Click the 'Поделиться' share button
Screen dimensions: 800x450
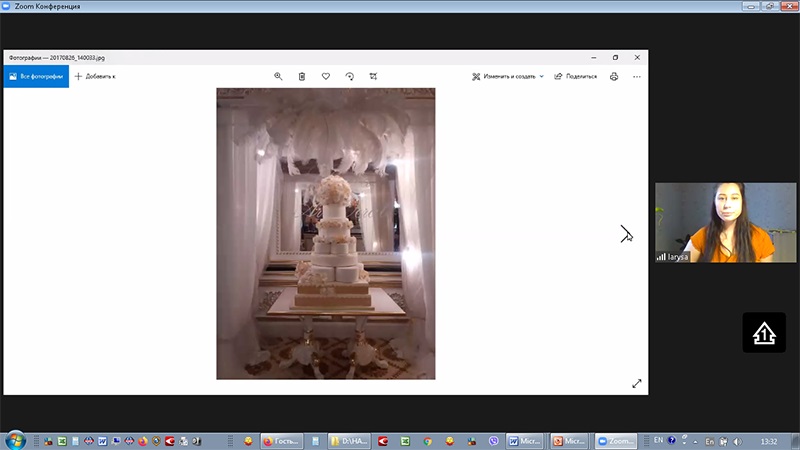click(x=575, y=76)
